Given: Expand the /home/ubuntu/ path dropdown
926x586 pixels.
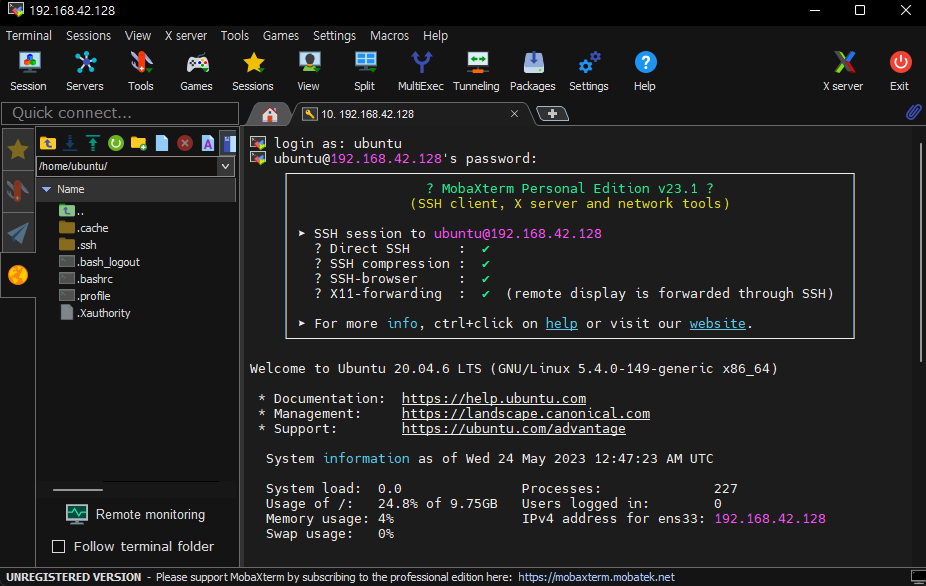Looking at the screenshot, I should point(226,166).
